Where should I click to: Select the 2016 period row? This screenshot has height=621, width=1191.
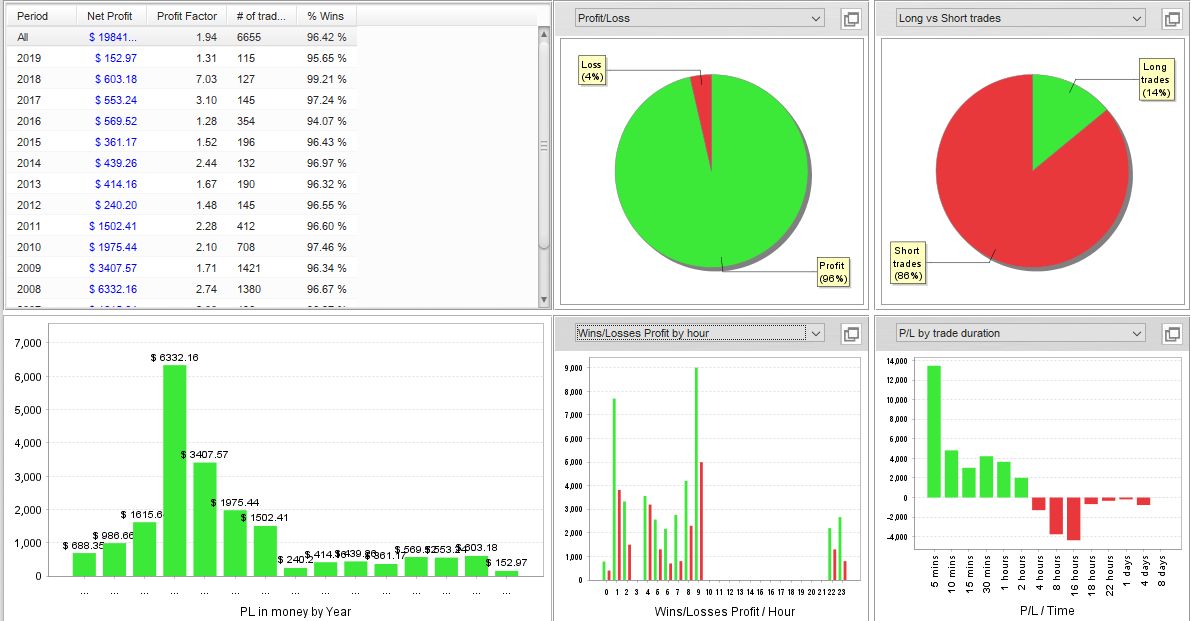point(182,121)
